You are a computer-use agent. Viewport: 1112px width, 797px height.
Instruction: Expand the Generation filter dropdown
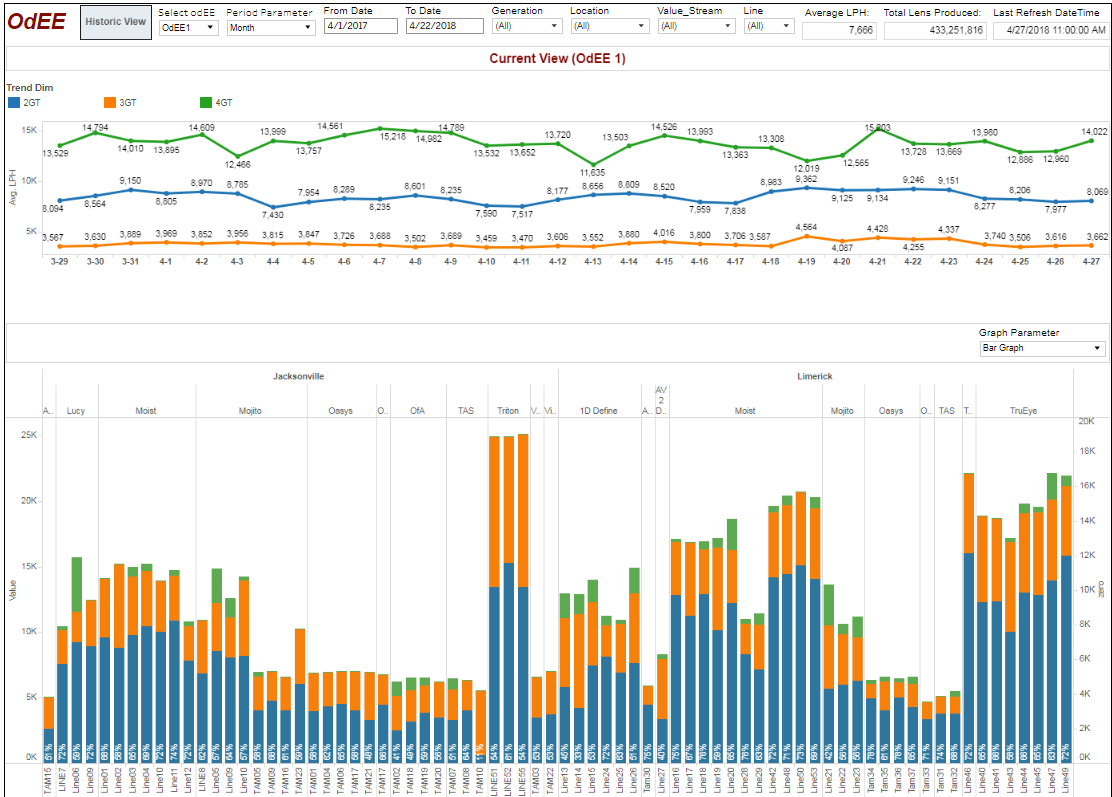pos(527,26)
